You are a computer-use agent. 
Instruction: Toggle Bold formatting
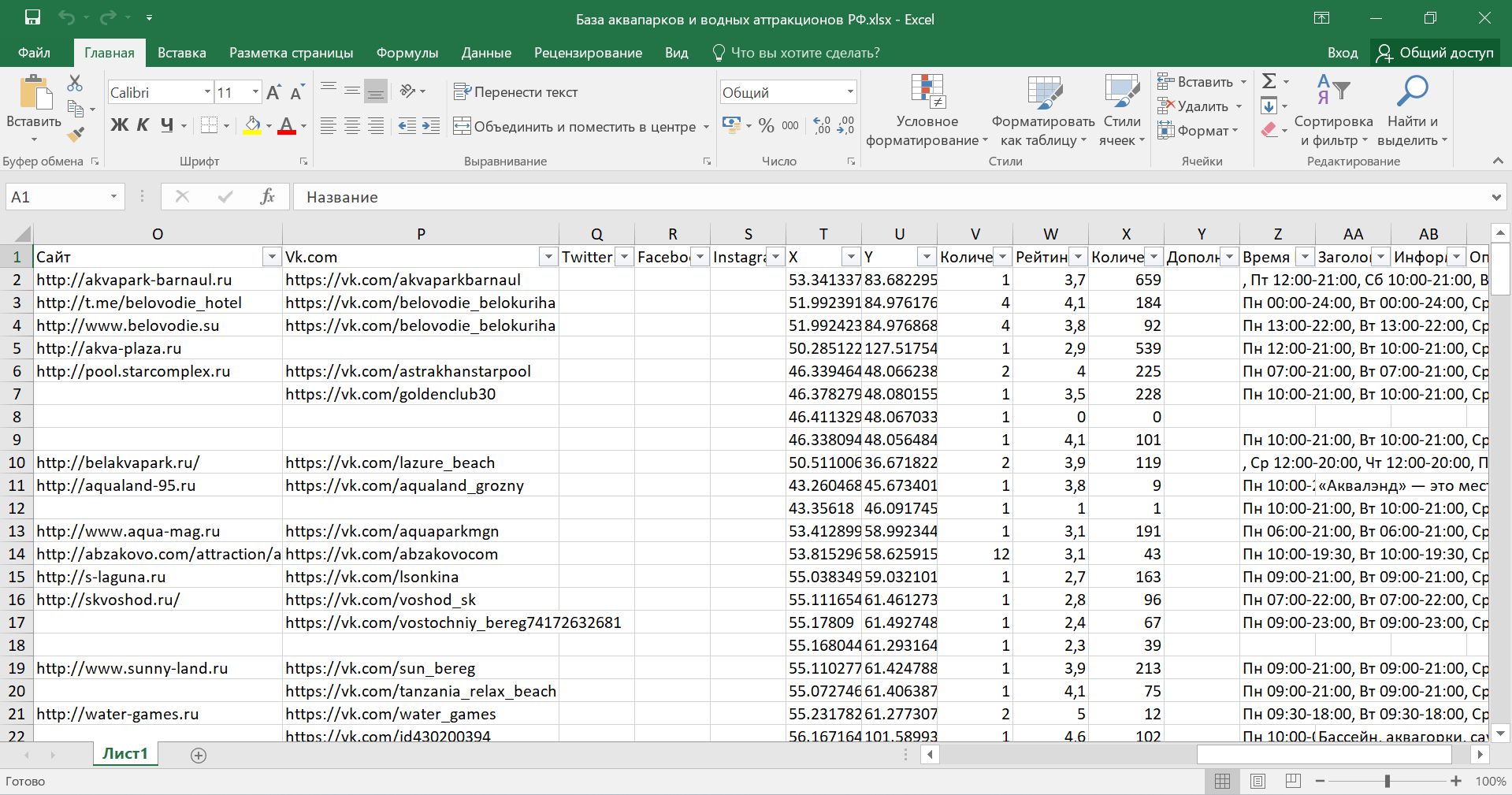(x=119, y=125)
